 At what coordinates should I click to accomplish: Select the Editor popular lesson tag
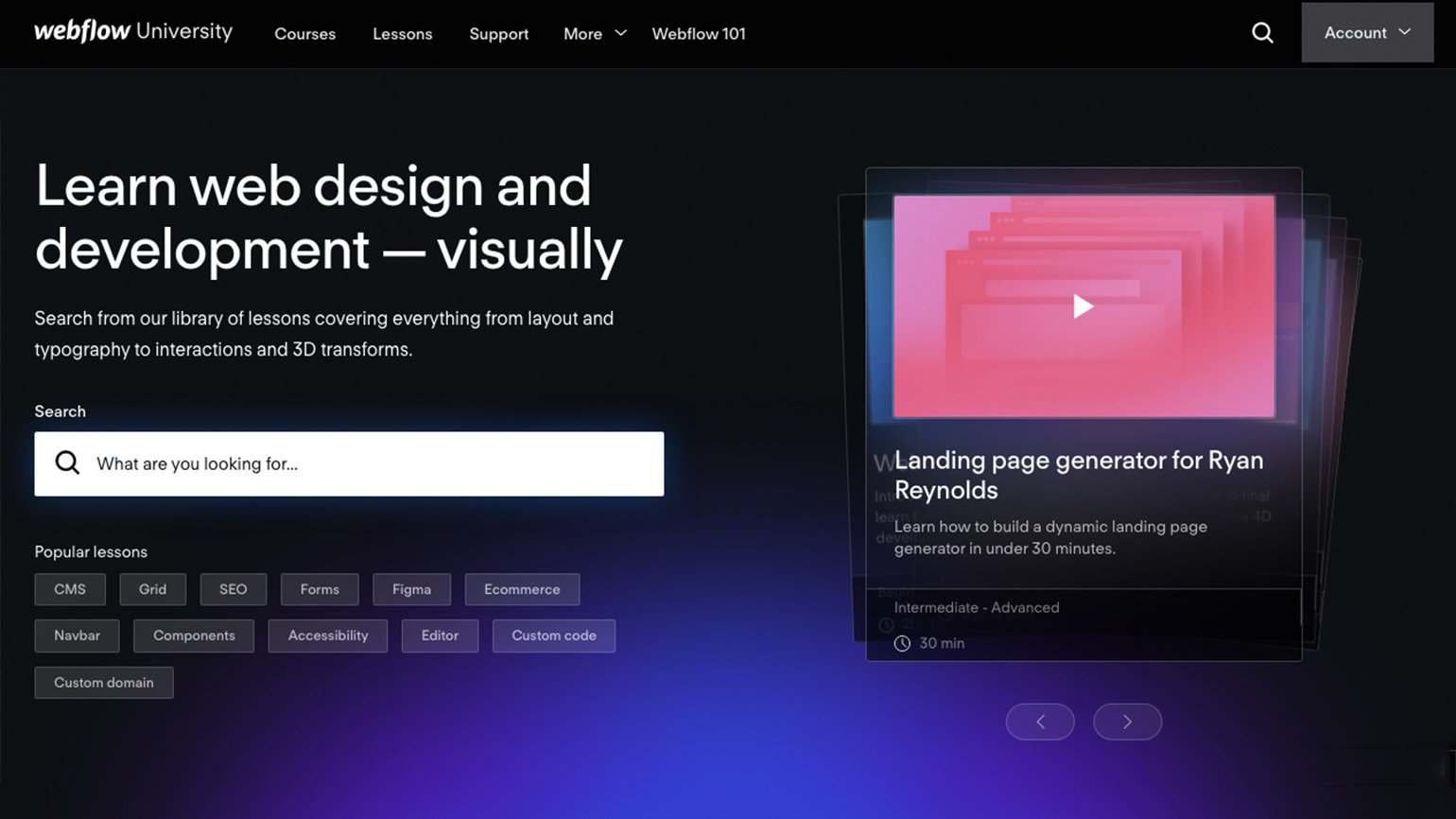point(440,636)
